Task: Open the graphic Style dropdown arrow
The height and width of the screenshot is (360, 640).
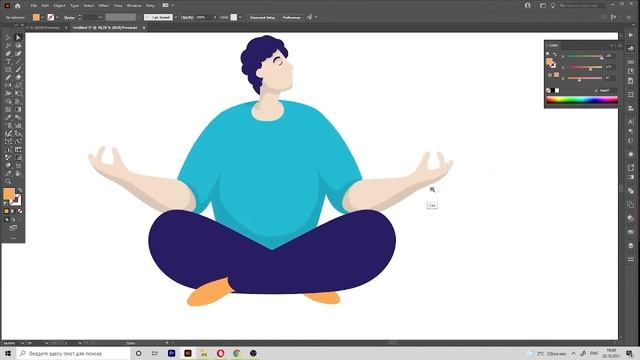Action: tap(240, 17)
